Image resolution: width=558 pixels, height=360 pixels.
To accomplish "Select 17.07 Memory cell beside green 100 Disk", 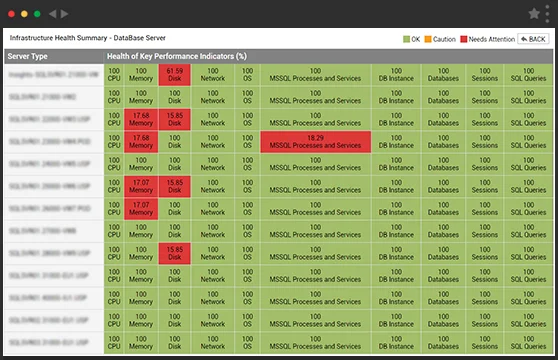I will point(141,208).
